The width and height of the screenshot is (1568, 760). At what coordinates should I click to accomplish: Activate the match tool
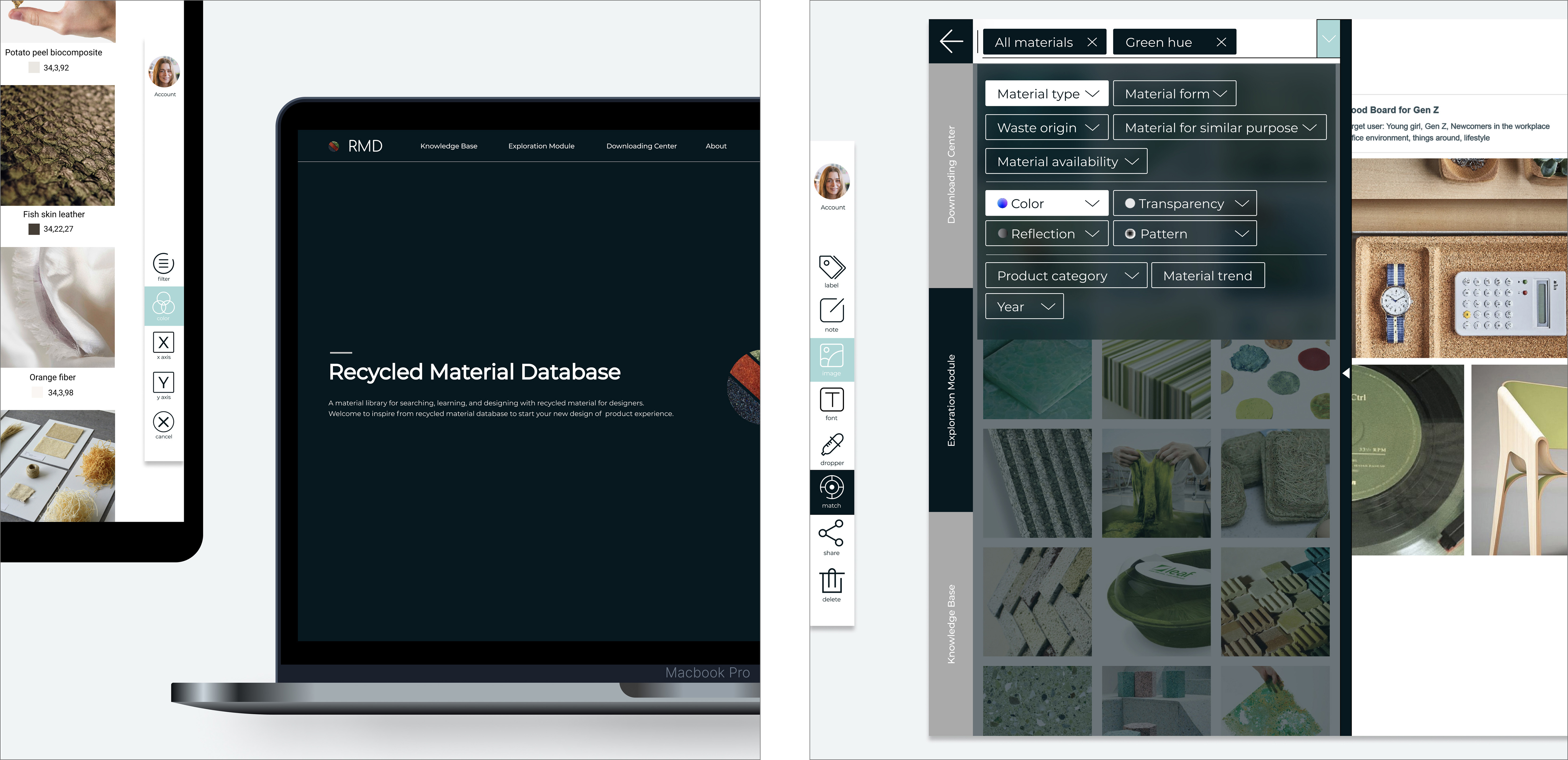pos(832,489)
